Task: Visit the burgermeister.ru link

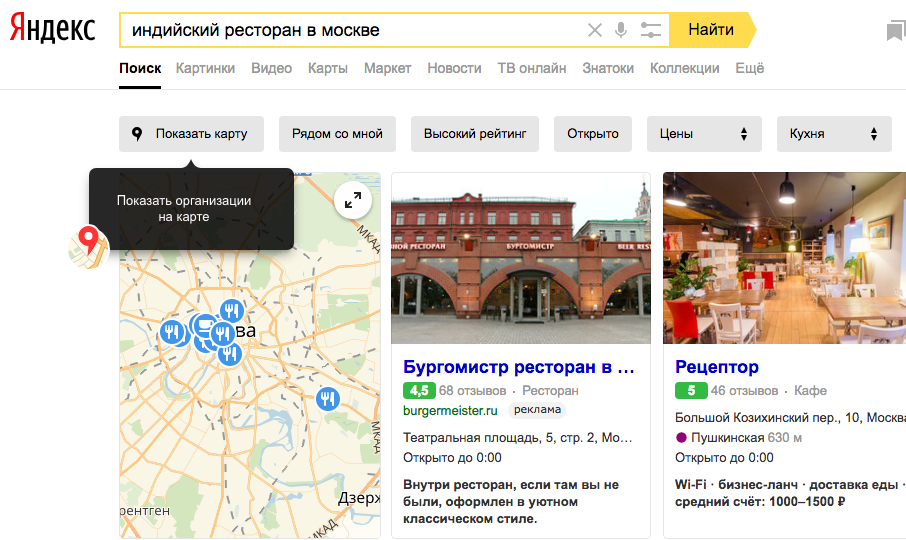Action: pyautogui.click(x=450, y=411)
